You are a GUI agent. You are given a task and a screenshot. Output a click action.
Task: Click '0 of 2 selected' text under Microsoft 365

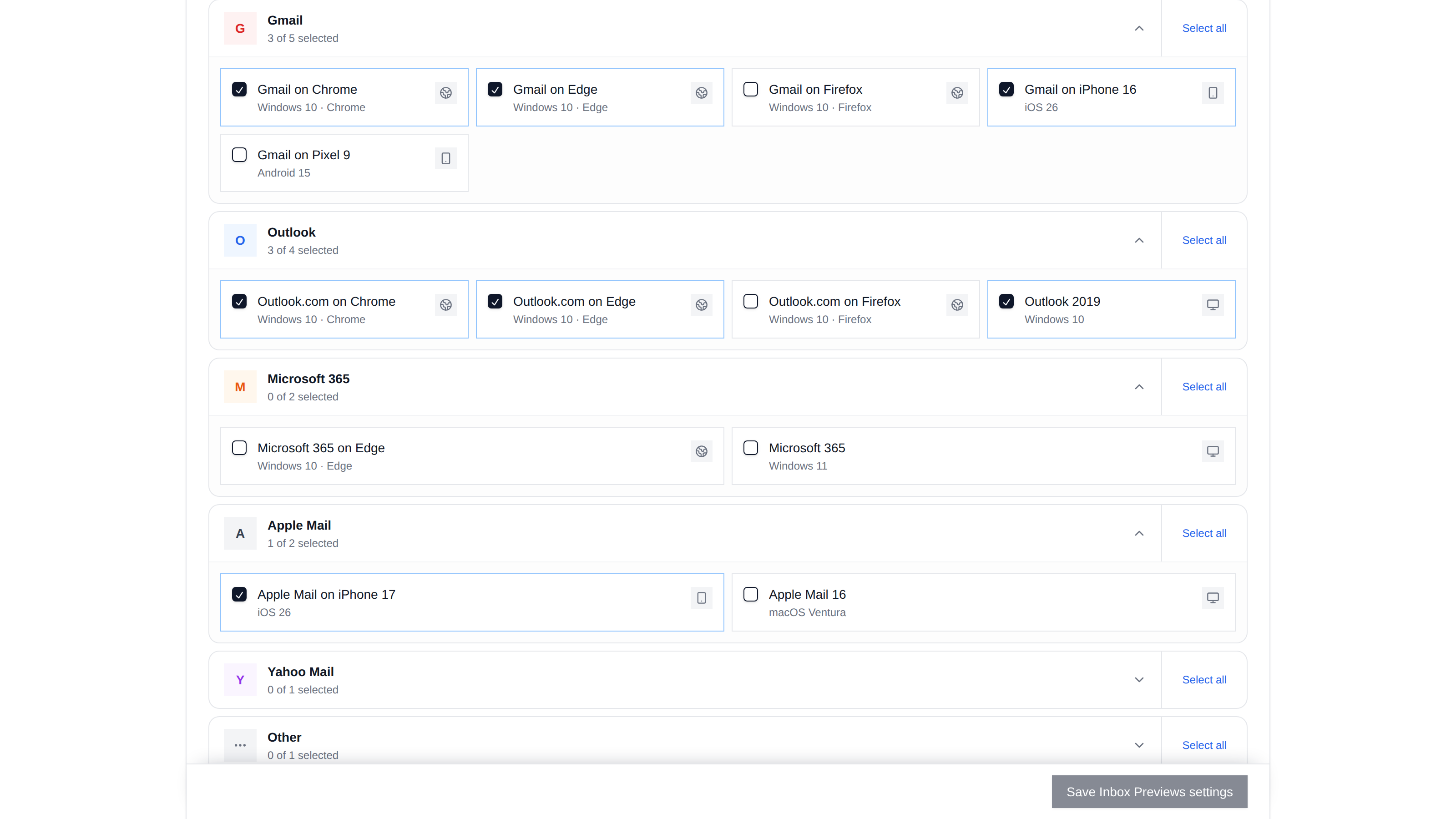(303, 397)
